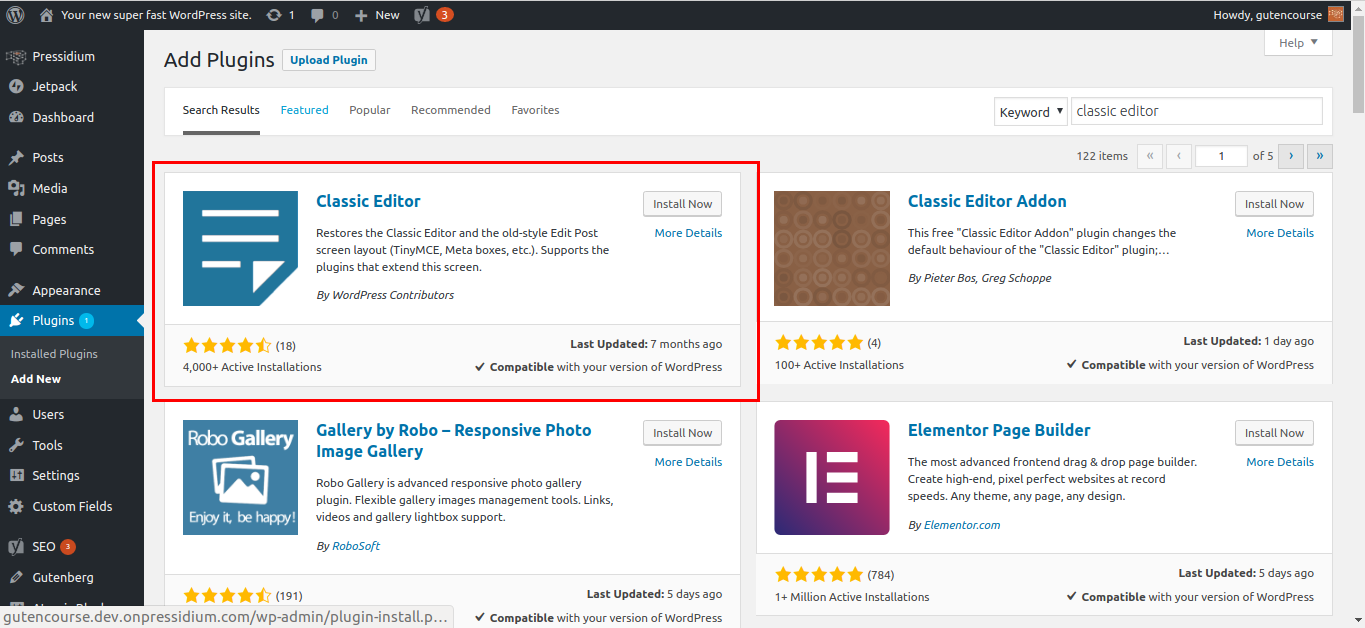Click the Tools wrench icon
The image size is (1365, 628).
pyautogui.click(x=16, y=445)
